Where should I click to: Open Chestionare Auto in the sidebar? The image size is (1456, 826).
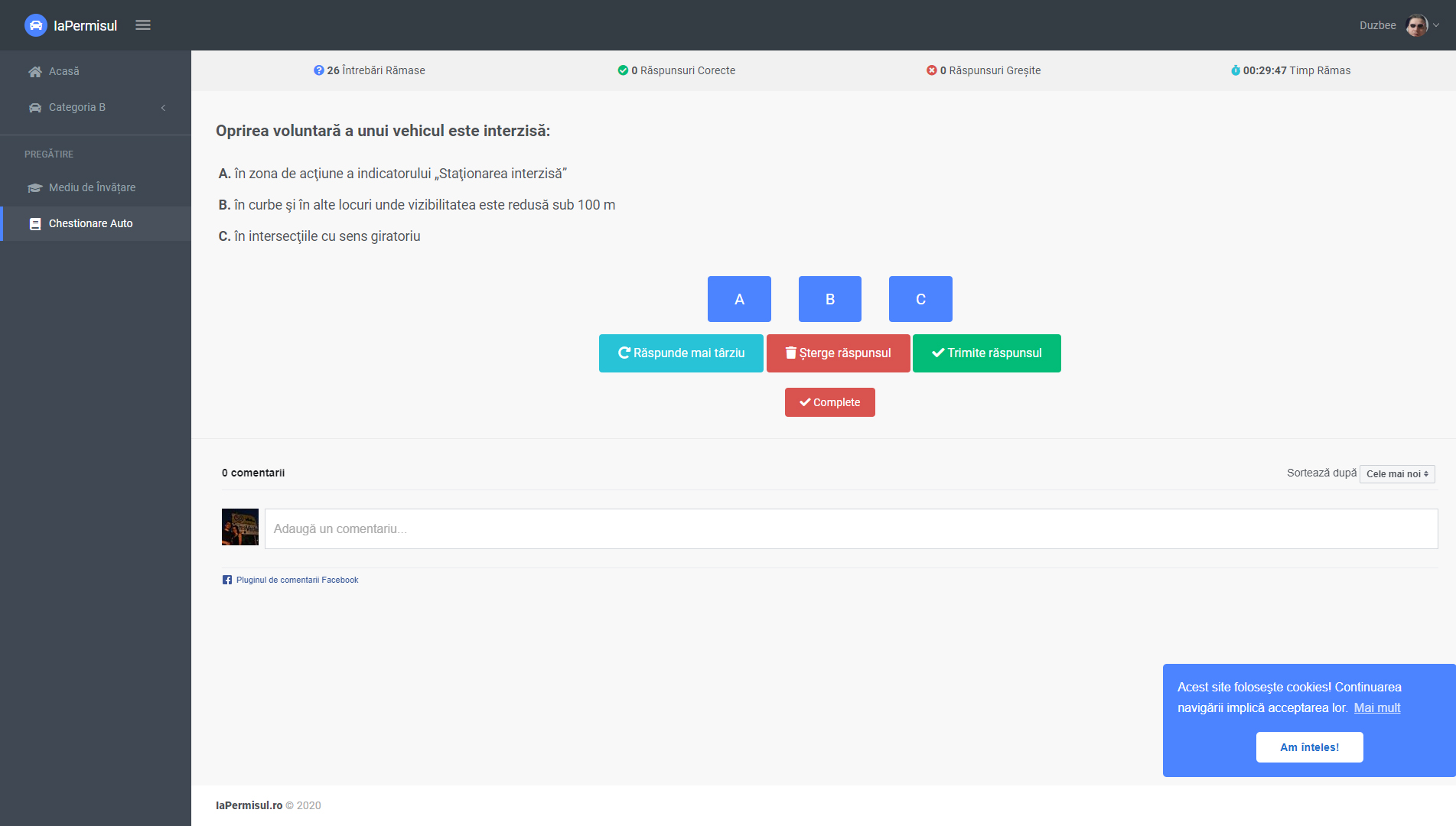(90, 224)
